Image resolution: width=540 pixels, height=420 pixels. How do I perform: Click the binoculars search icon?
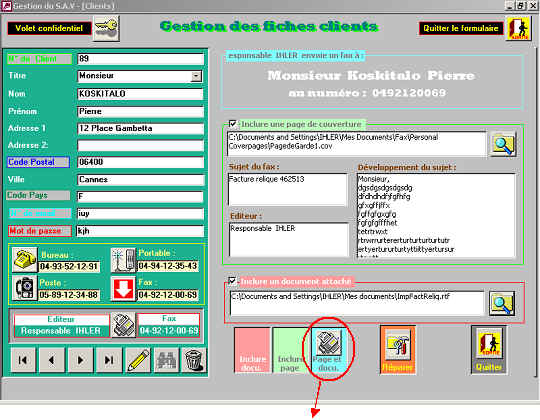(x=167, y=360)
